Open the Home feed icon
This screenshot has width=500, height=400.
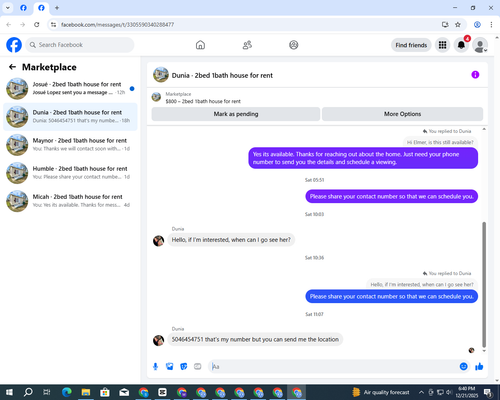[200, 45]
